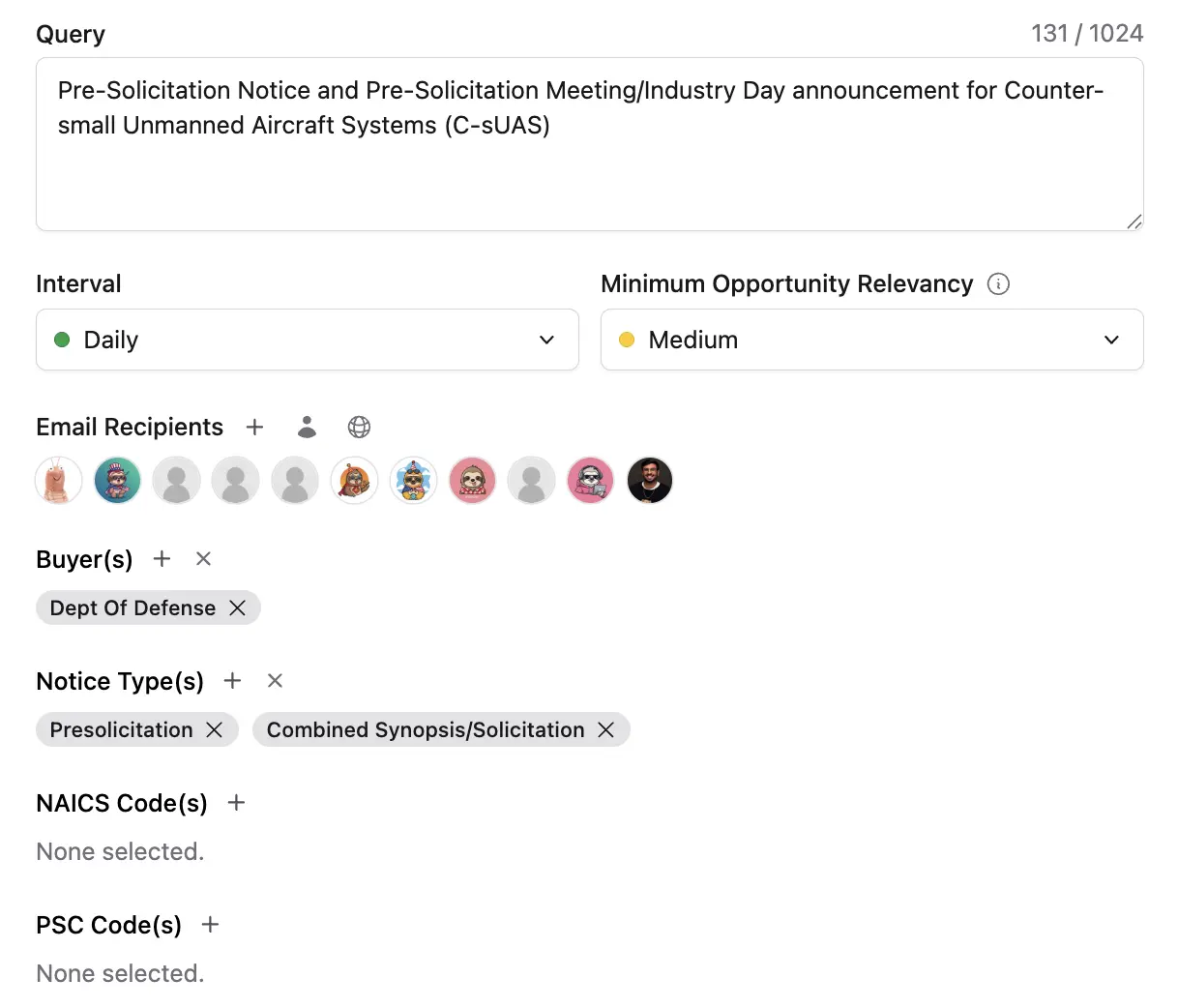Open the Minimum Opportunity Relevancy dropdown
The width and height of the screenshot is (1178, 1008).
click(871, 340)
